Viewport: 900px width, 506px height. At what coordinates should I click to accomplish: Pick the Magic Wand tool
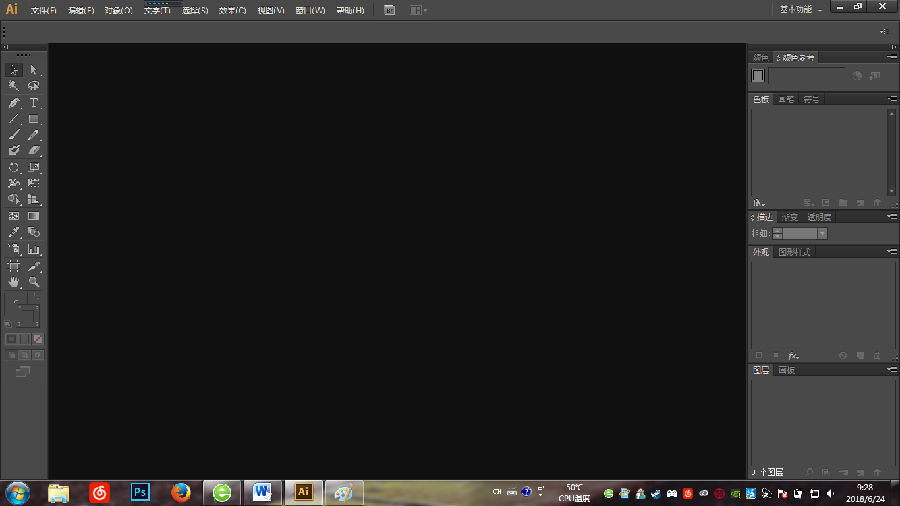[14, 86]
